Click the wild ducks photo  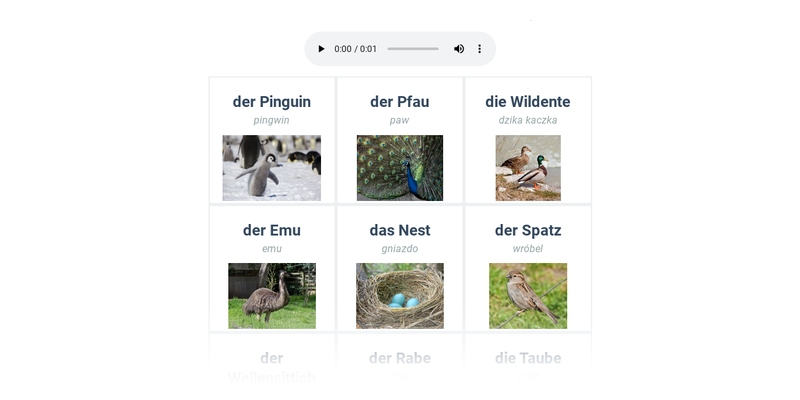coord(528,168)
